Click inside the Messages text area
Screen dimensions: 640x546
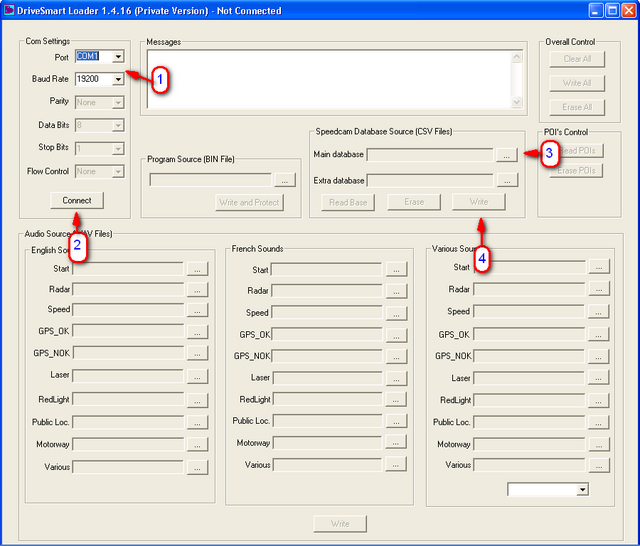[x=329, y=80]
